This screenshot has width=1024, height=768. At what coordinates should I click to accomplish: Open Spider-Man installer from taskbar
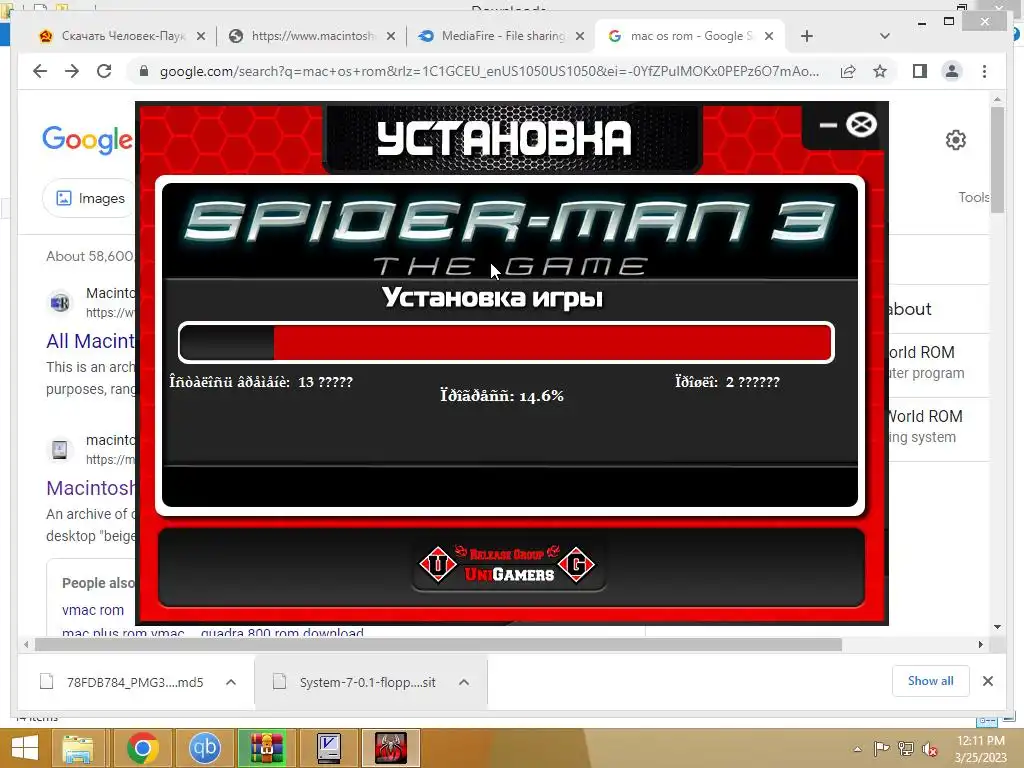point(391,748)
